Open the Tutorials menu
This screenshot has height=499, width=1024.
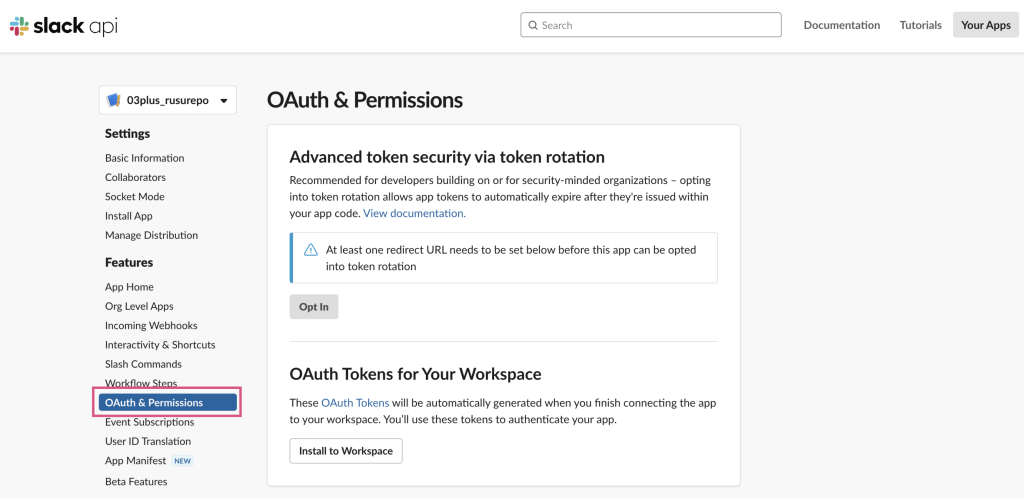pyautogui.click(x=920, y=25)
